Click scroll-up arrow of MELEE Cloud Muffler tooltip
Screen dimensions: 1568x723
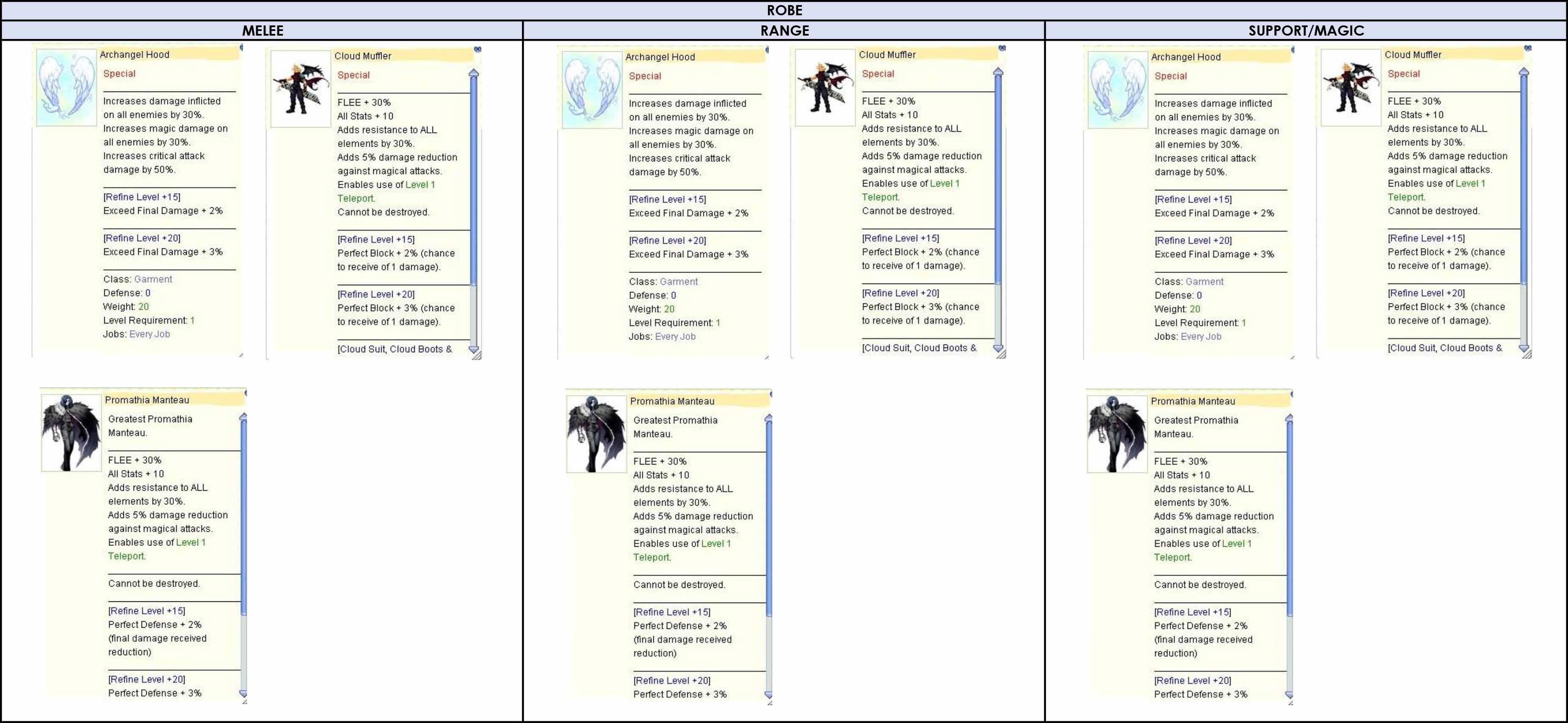coord(474,73)
